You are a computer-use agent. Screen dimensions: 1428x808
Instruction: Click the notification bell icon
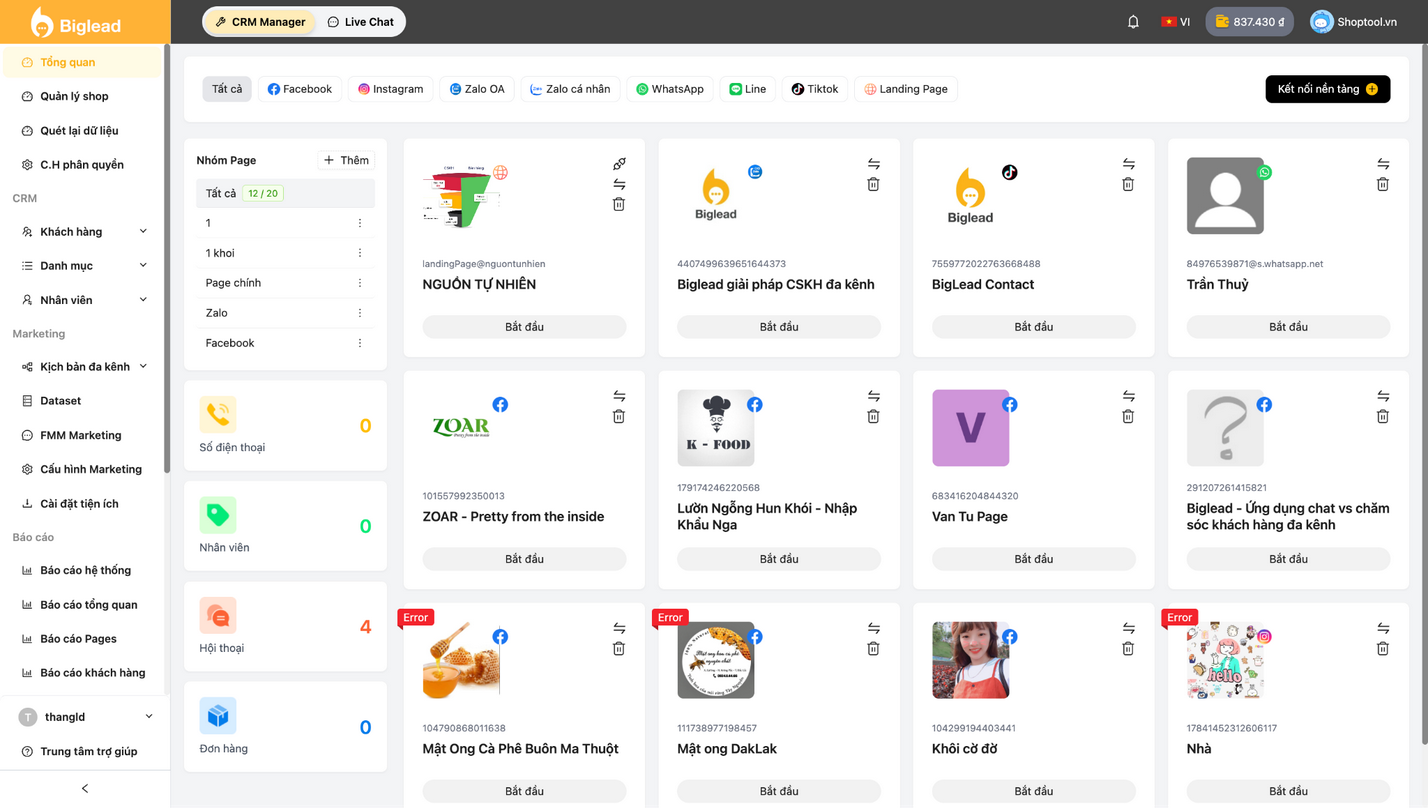(x=1133, y=22)
